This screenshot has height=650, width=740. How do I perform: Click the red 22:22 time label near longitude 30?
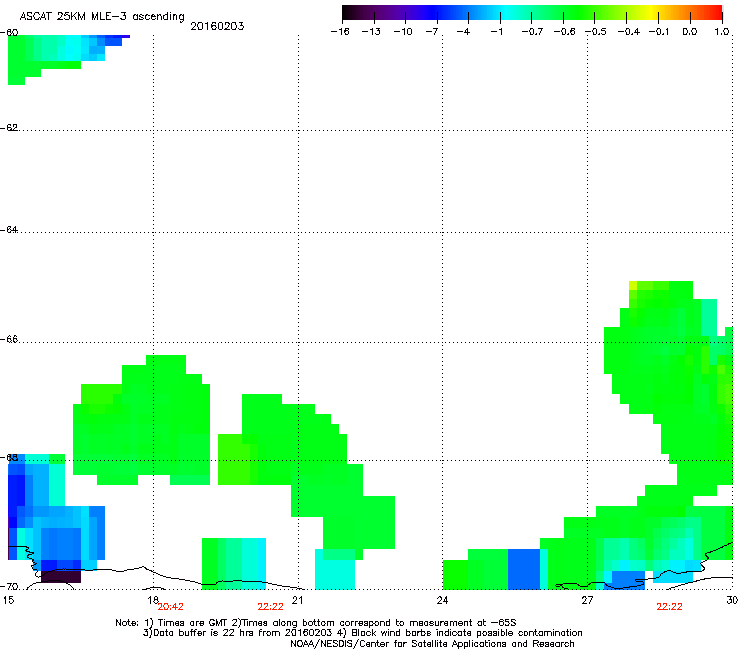point(669,607)
